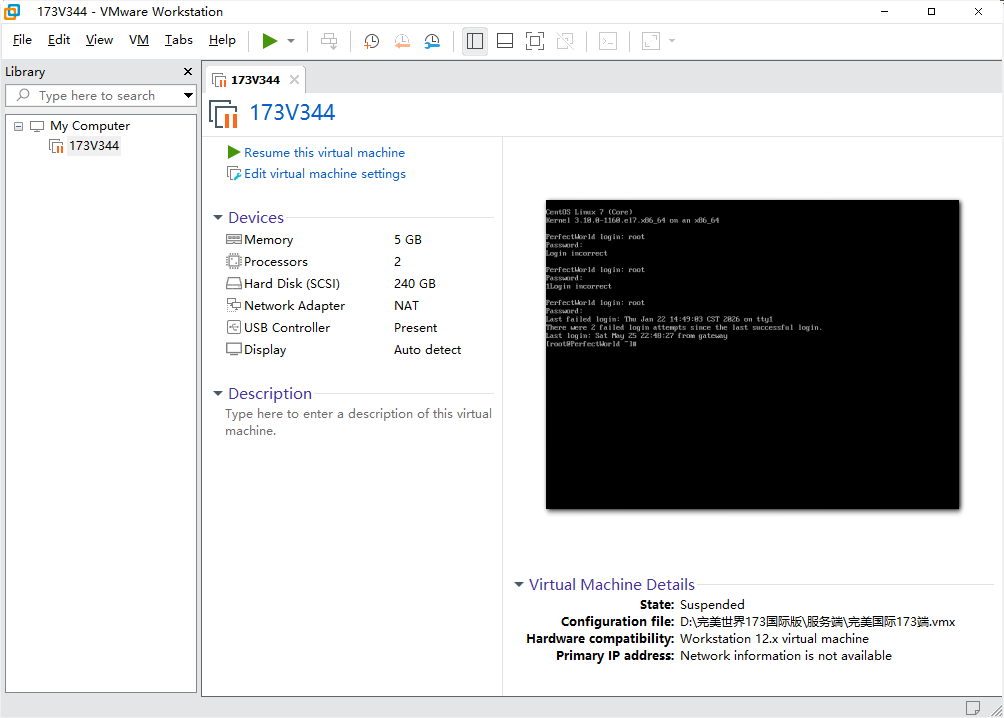
Task: Collapse the Devices section
Action: pyautogui.click(x=218, y=218)
